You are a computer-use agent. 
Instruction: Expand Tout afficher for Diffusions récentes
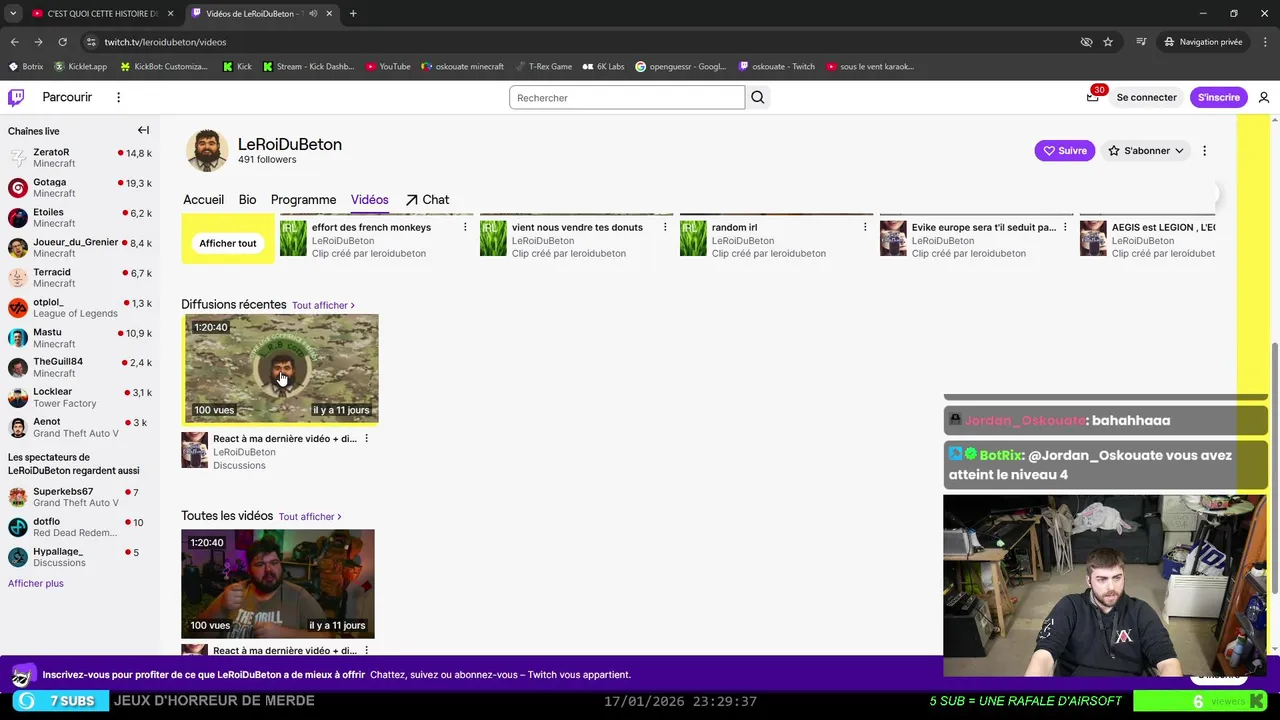323,305
